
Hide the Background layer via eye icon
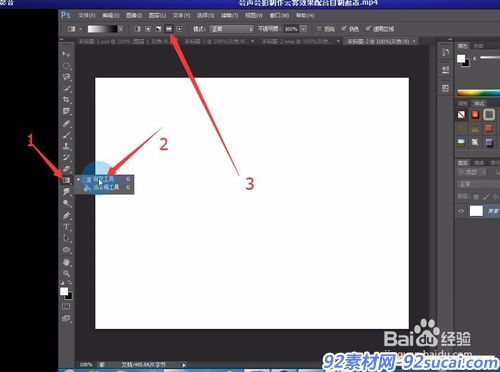coord(461,211)
